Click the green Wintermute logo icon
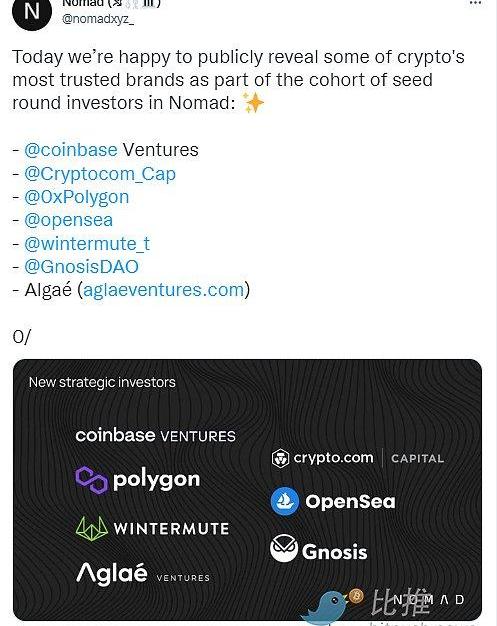The image size is (497, 626). (92, 528)
